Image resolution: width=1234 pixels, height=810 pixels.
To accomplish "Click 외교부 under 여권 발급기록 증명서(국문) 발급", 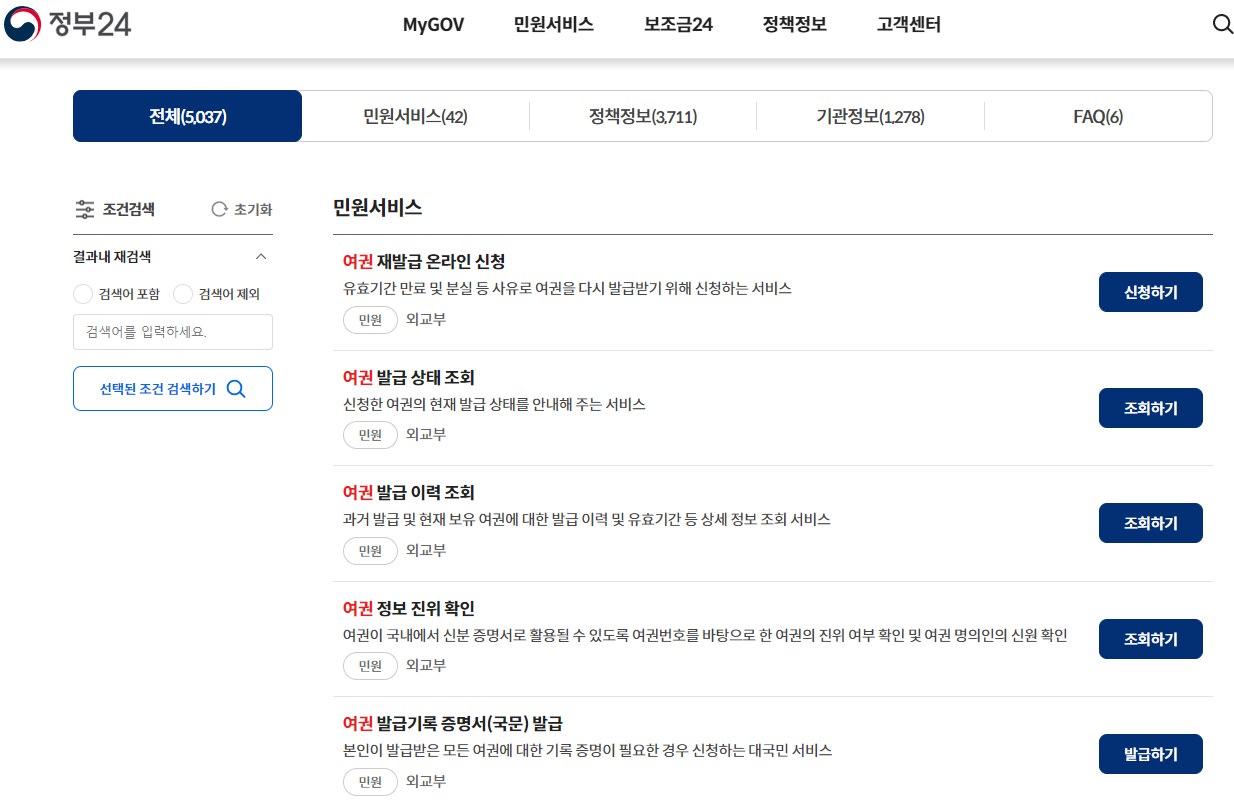I will (426, 782).
